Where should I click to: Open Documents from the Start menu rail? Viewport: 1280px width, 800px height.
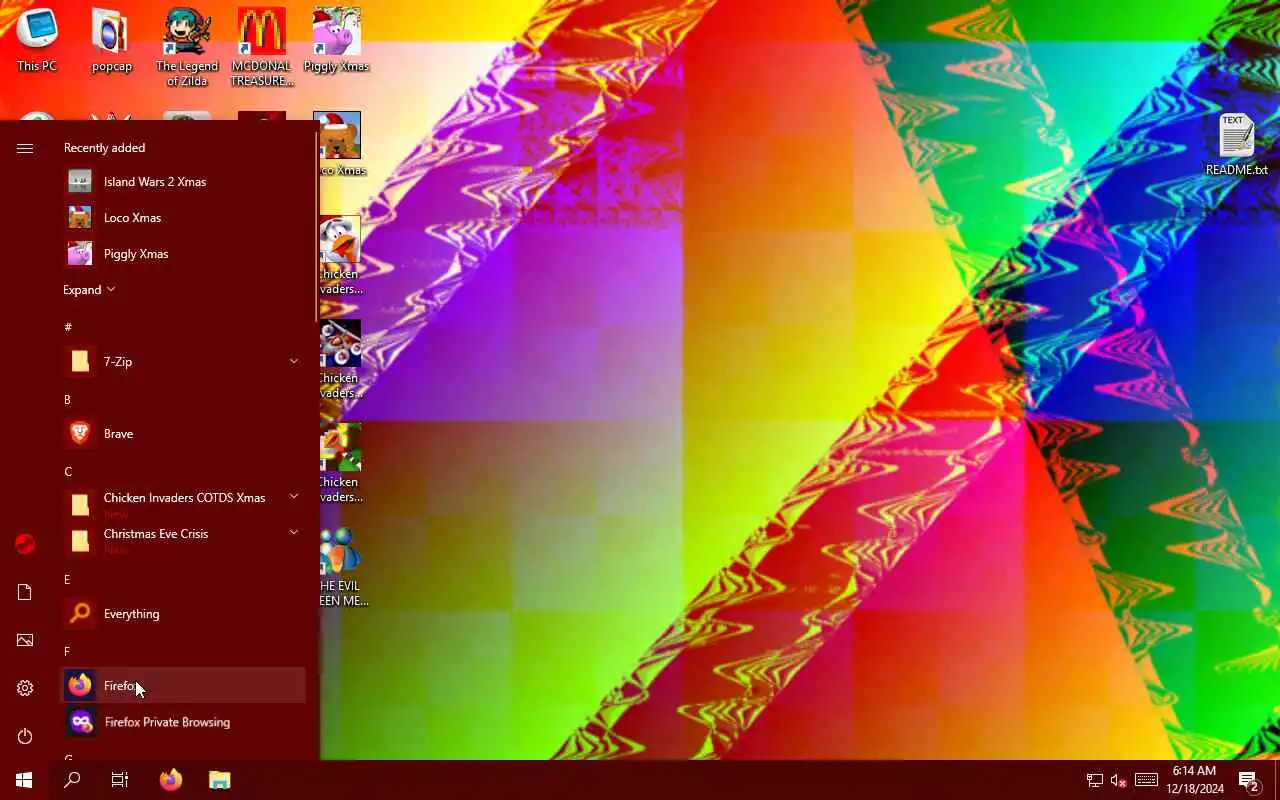(25, 592)
